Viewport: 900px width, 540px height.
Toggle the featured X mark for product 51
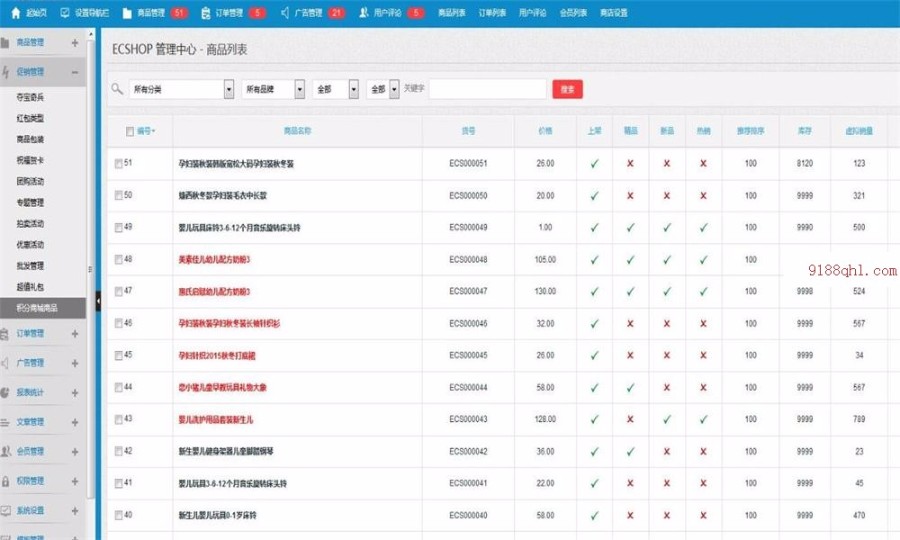click(630, 164)
